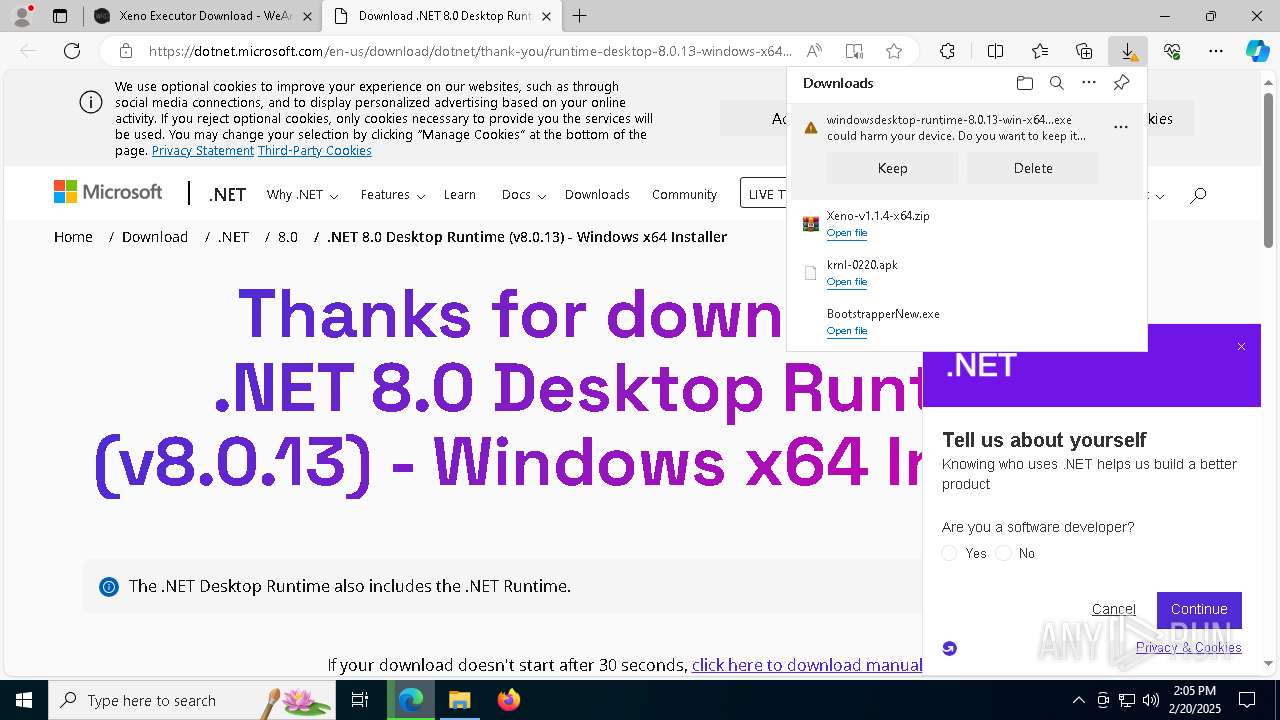Select No for software developer

[1003, 553]
